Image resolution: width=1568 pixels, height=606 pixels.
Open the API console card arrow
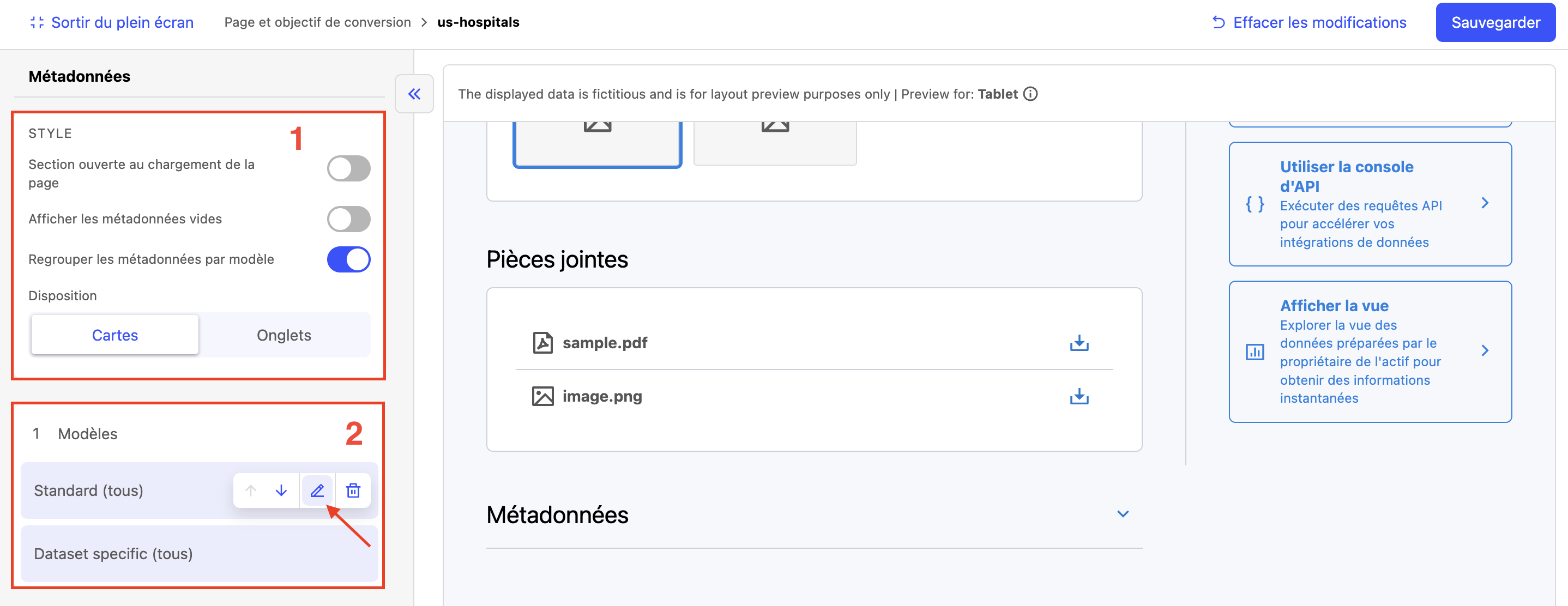(x=1485, y=203)
